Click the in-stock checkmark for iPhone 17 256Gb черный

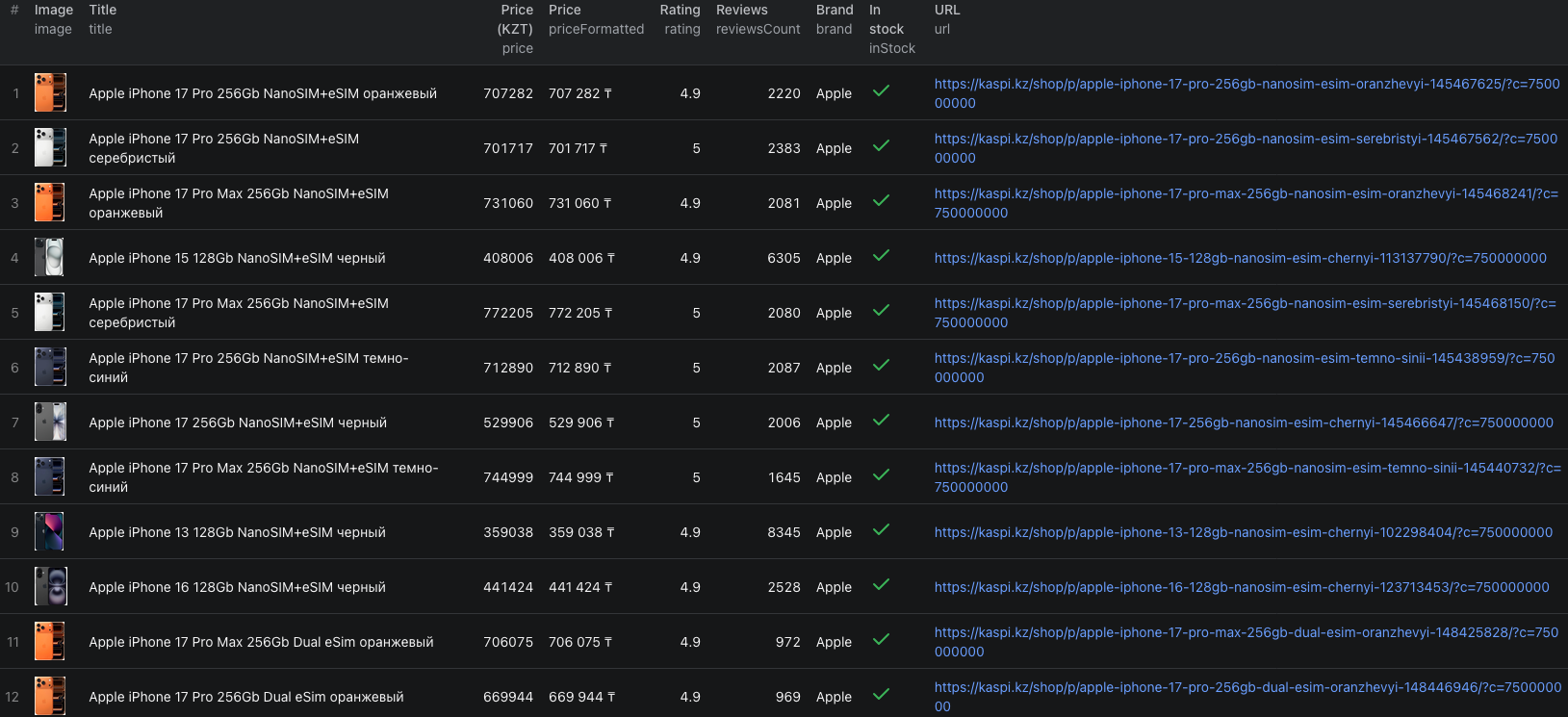[881, 421]
